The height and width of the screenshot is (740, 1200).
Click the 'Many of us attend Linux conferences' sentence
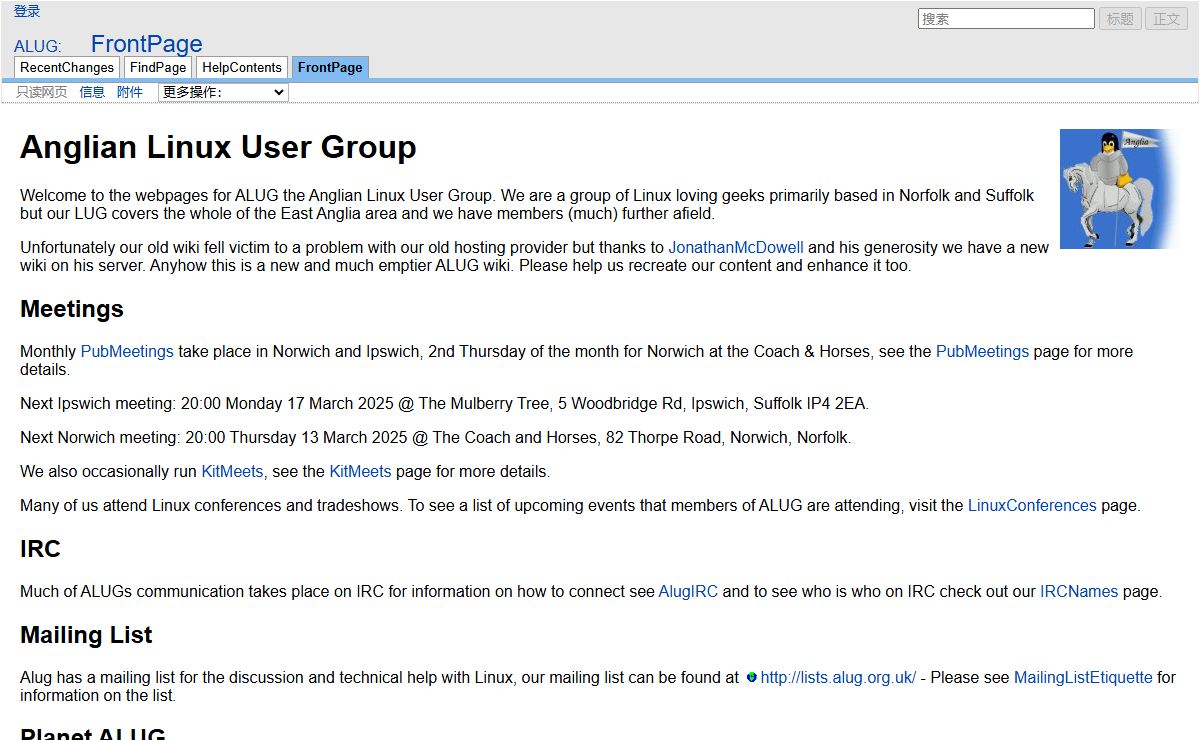pyautogui.click(x=580, y=506)
